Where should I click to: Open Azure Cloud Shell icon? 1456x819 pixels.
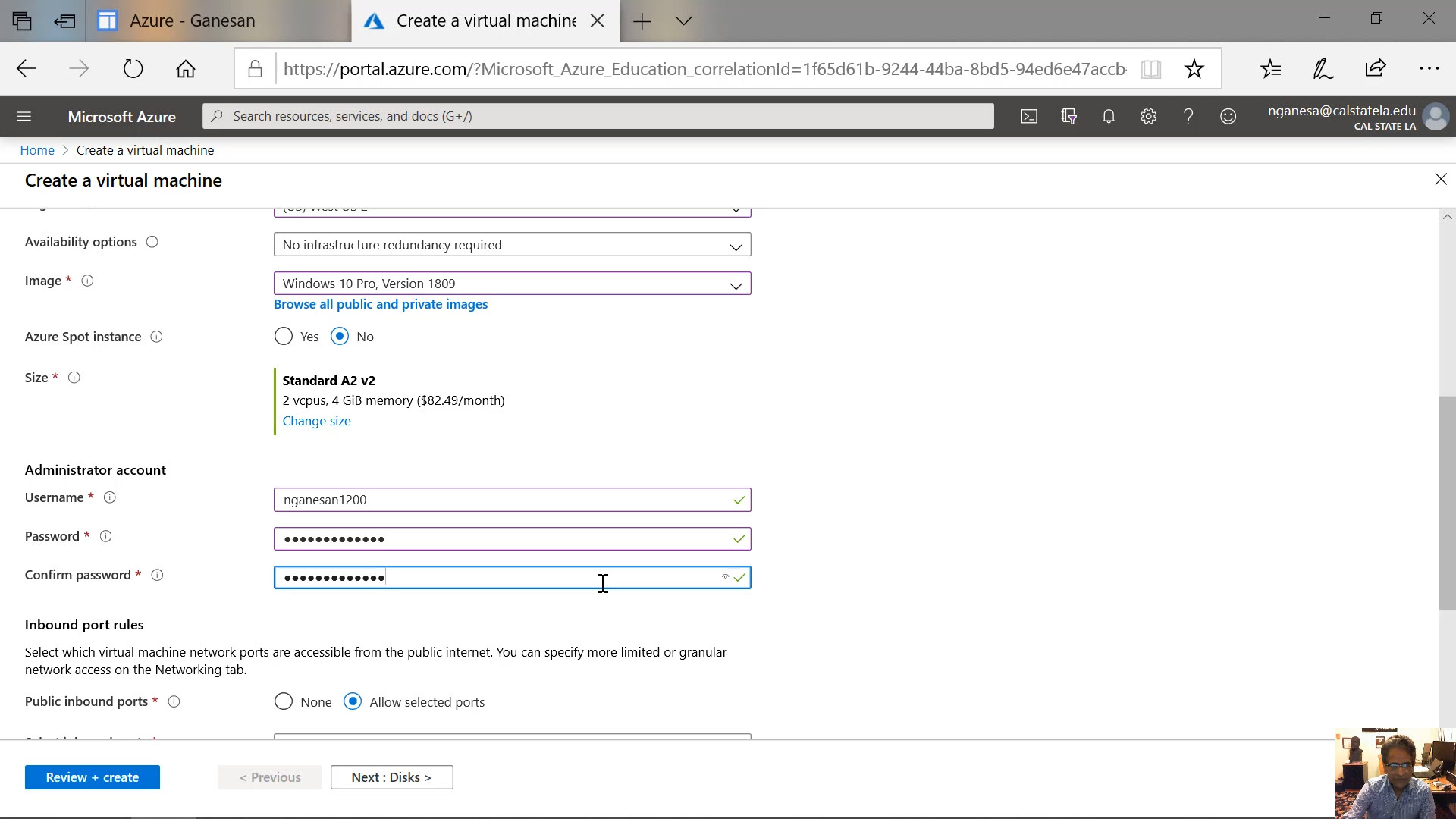(x=1029, y=116)
